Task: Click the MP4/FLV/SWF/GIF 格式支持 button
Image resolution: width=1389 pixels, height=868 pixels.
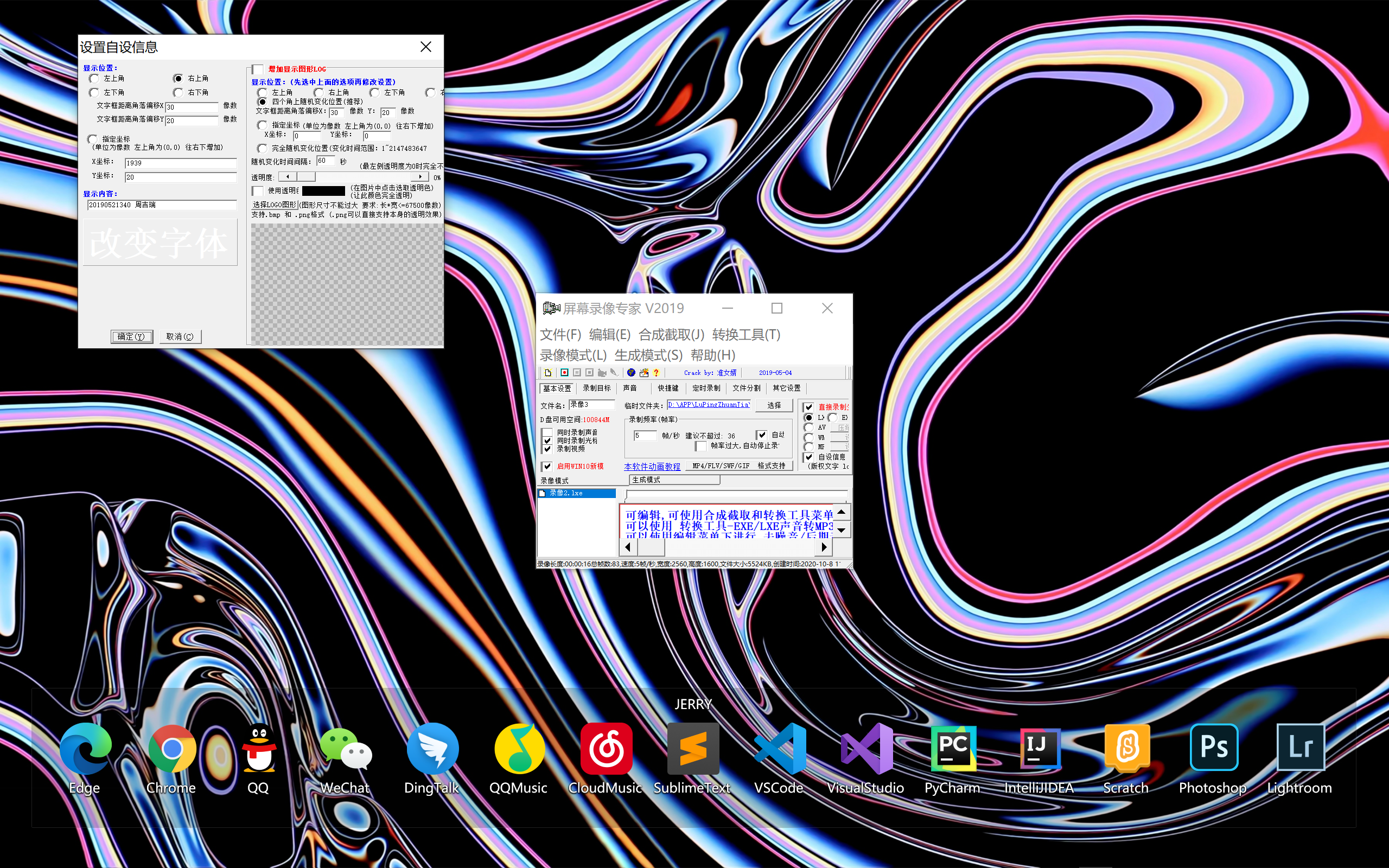Action: click(x=738, y=466)
